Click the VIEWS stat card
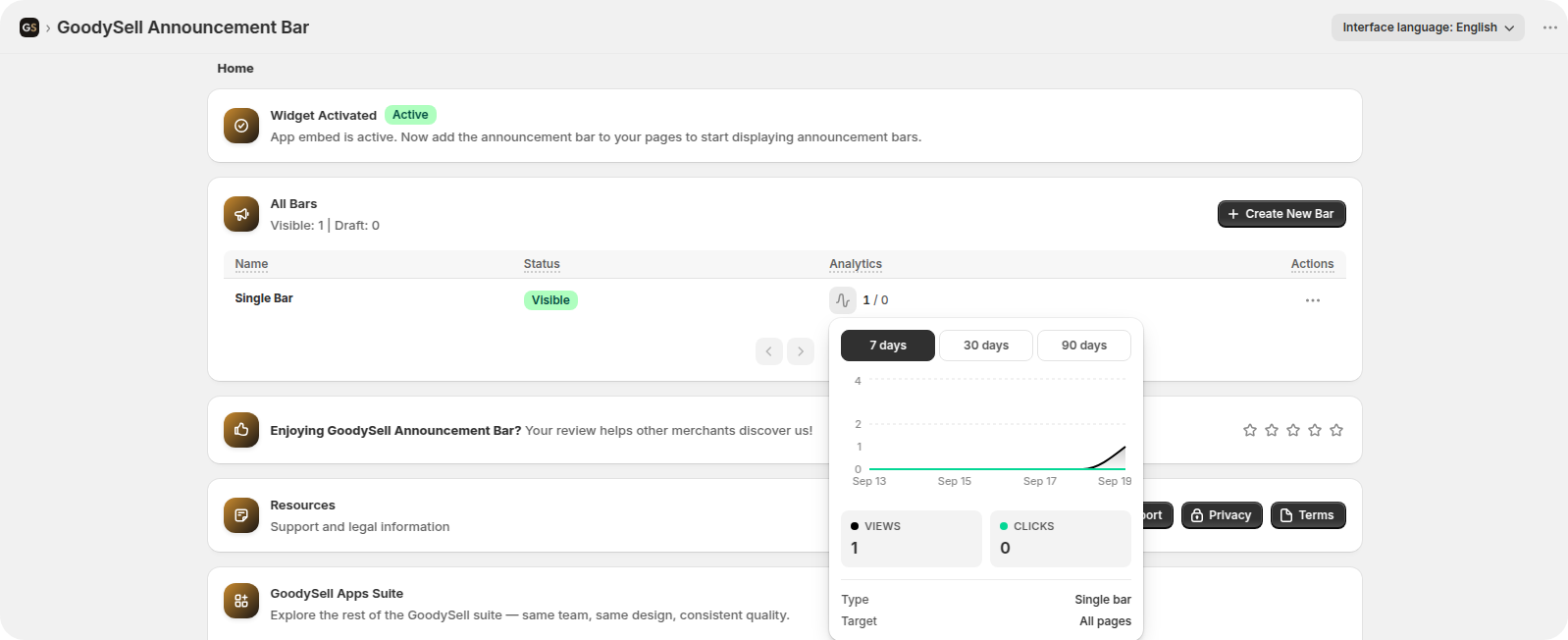 [x=912, y=539]
